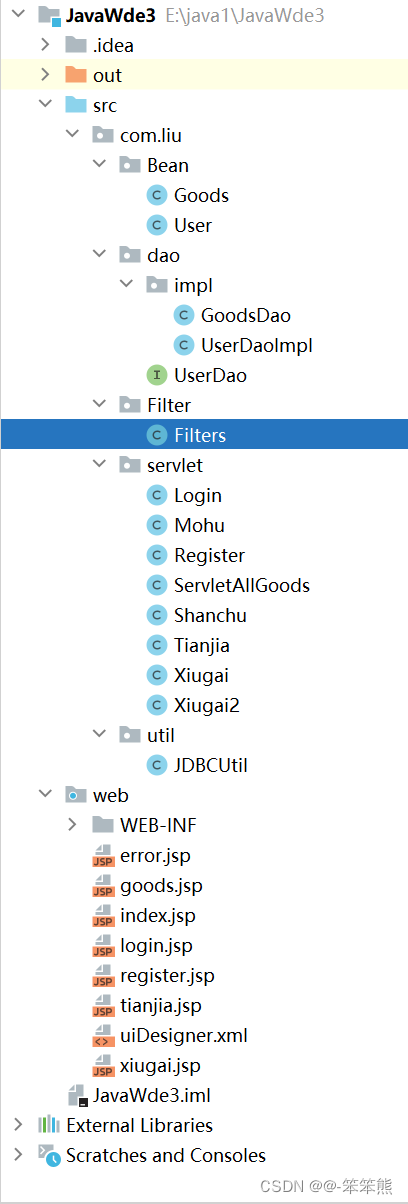Expand the WEB-INF folder
Image resolution: width=408 pixels, height=1204 pixels.
point(72,825)
